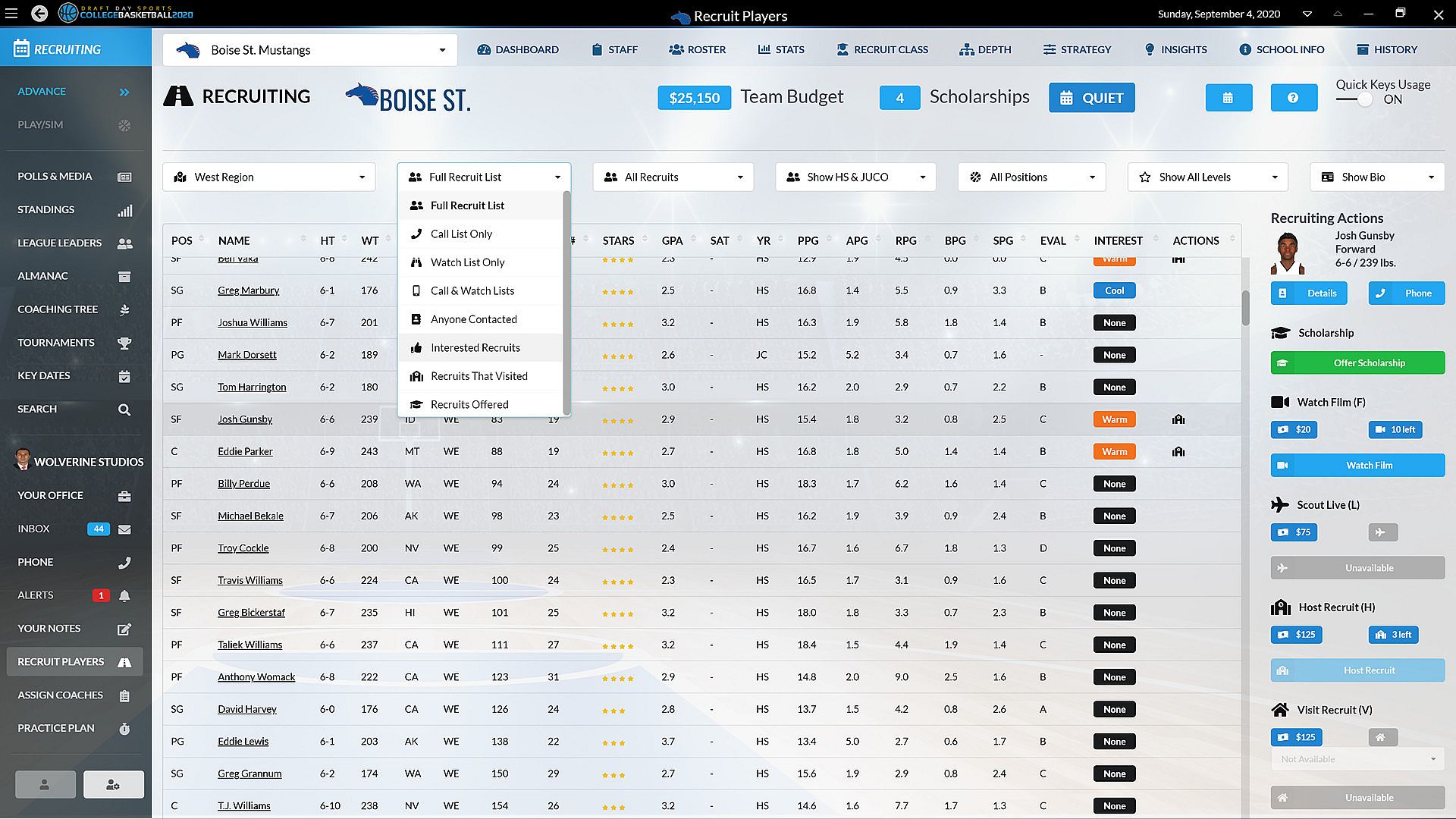Click the back arrow icon
This screenshot has height=819, width=1456.
pyautogui.click(x=39, y=14)
